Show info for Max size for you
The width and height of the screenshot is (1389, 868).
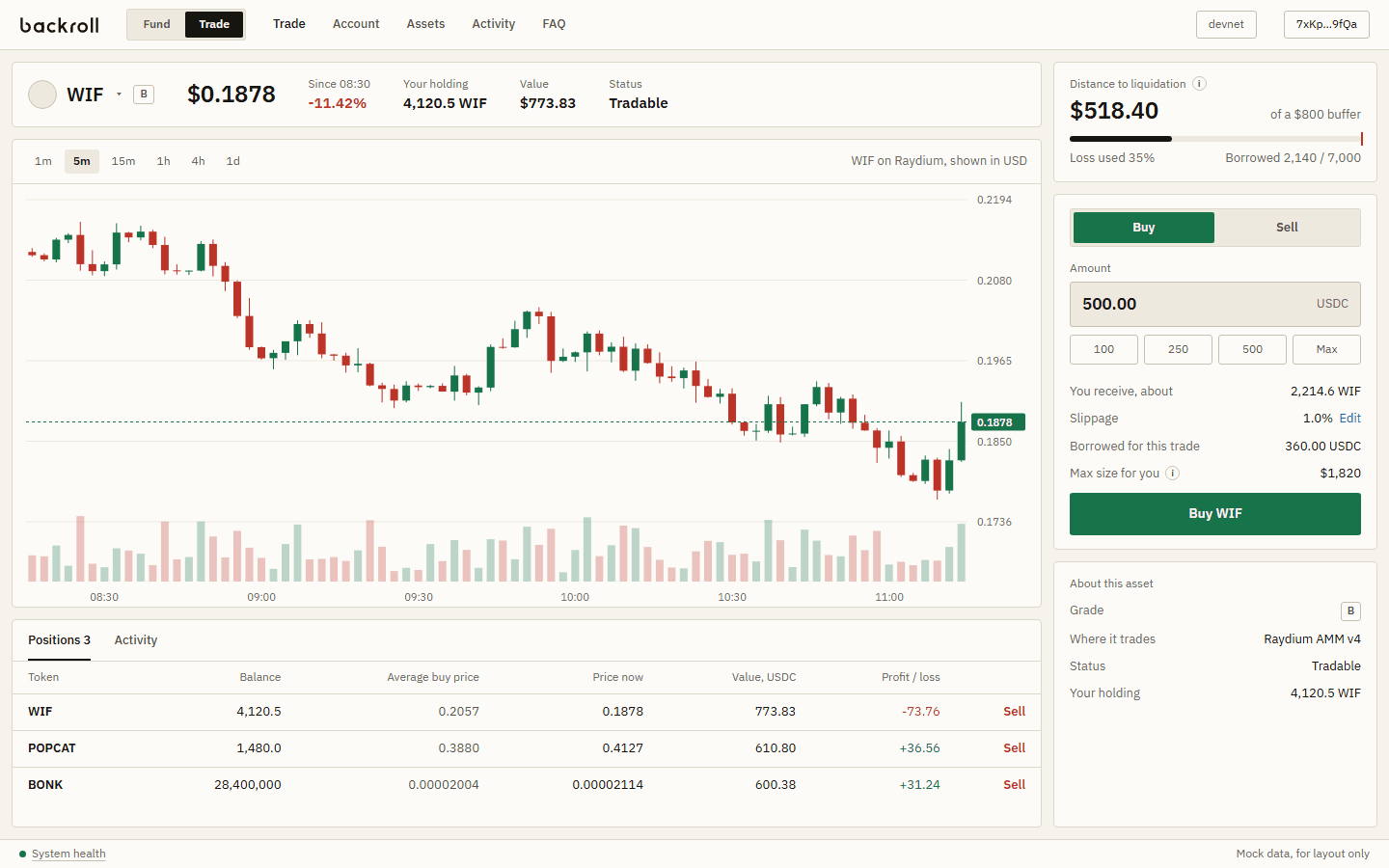[x=1172, y=474]
